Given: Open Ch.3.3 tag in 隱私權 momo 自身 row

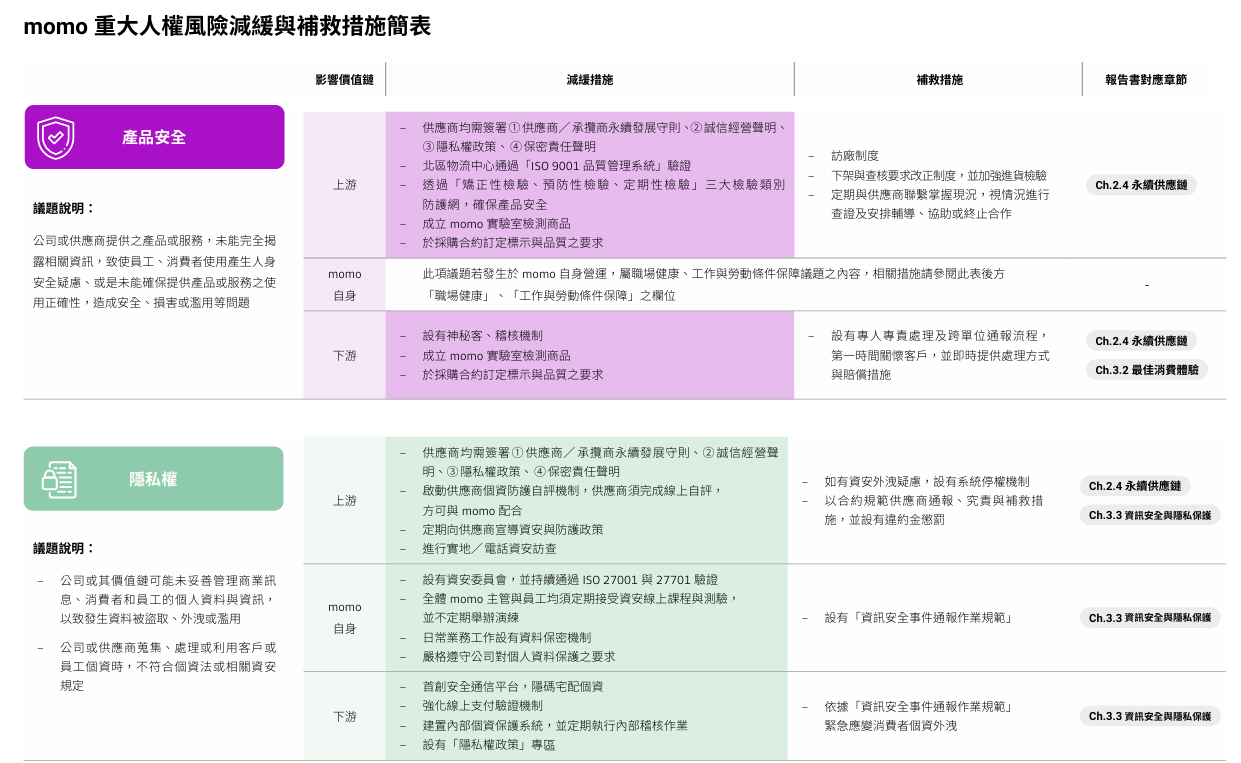Looking at the screenshot, I should [1149, 618].
